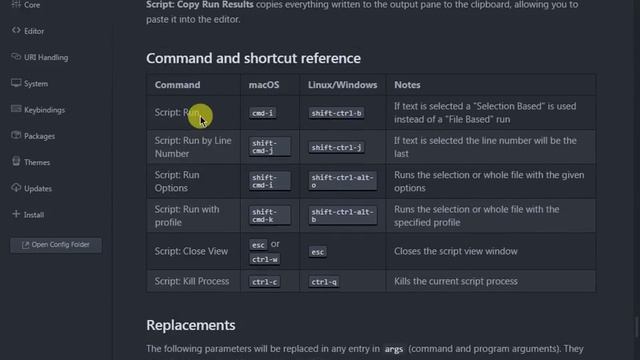Click the Install plus icon
The image size is (640, 360).
click(x=16, y=214)
